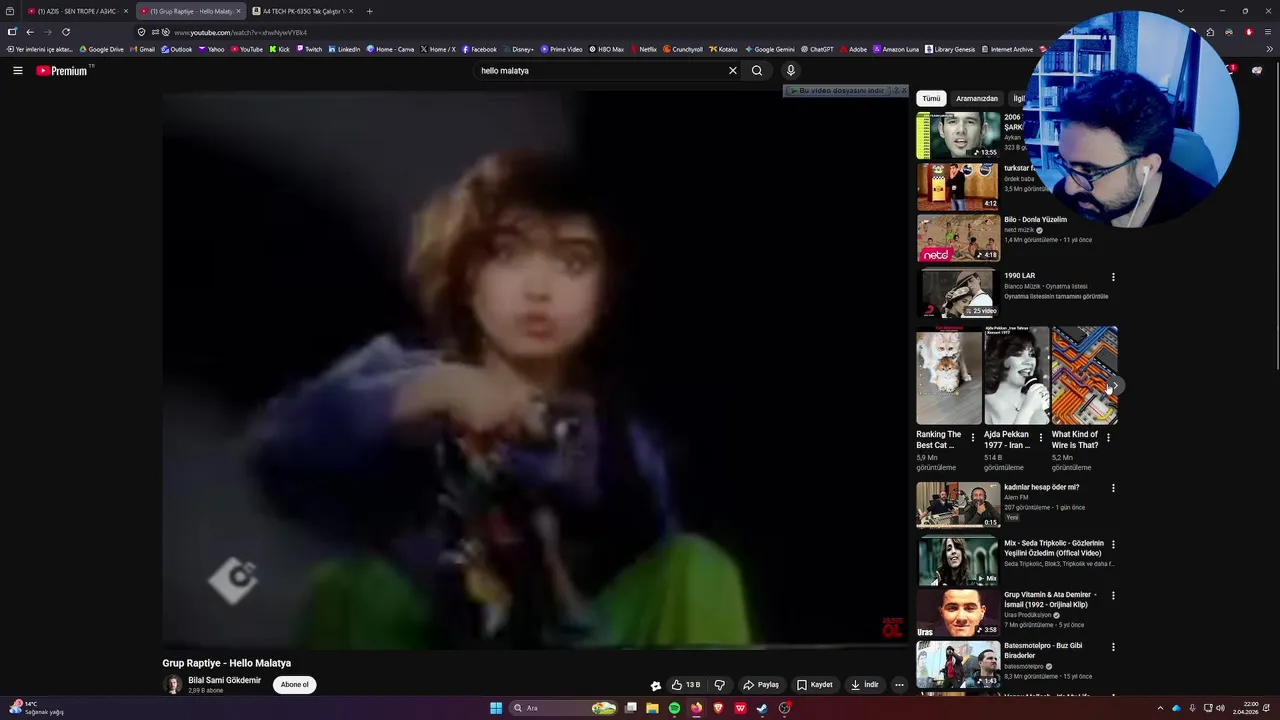Open options for Ajda Pekkan short

(x=1041, y=437)
